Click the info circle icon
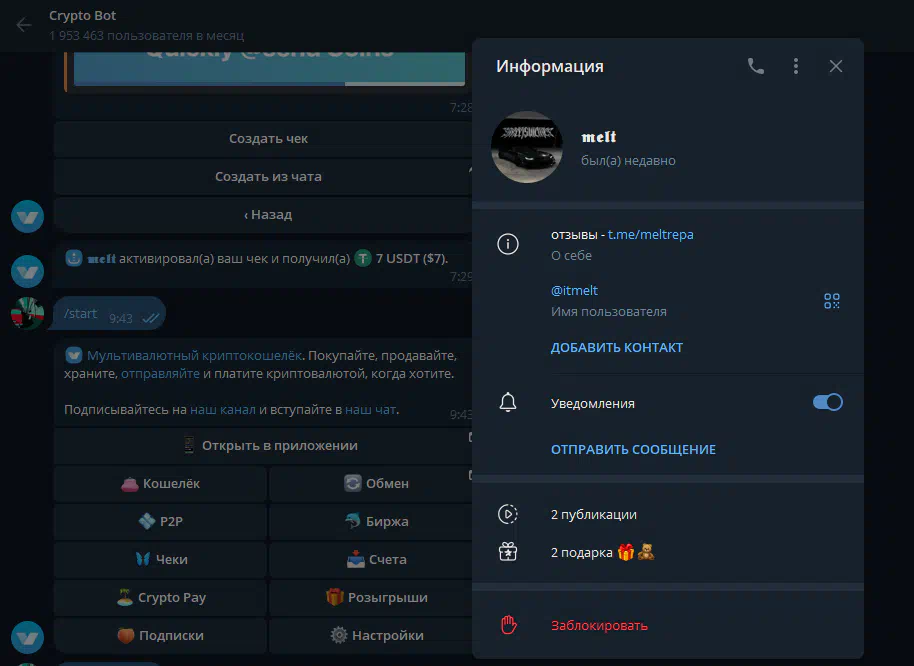 [x=508, y=244]
